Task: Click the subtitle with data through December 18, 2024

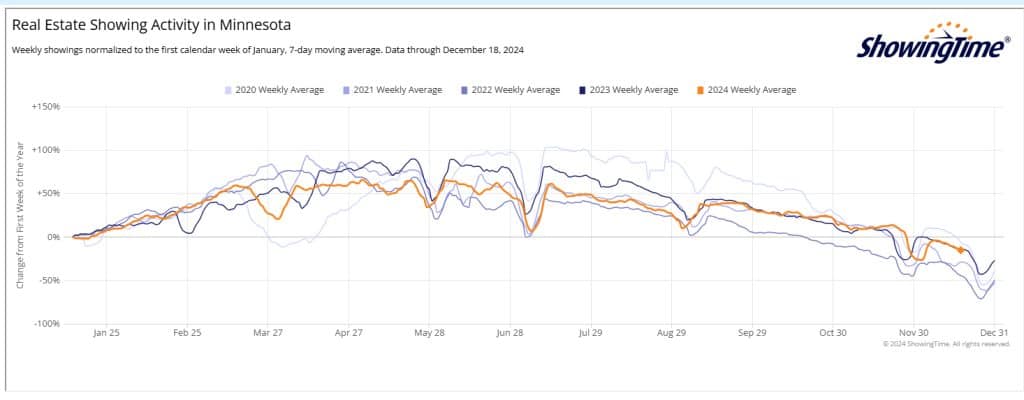Action: point(269,50)
